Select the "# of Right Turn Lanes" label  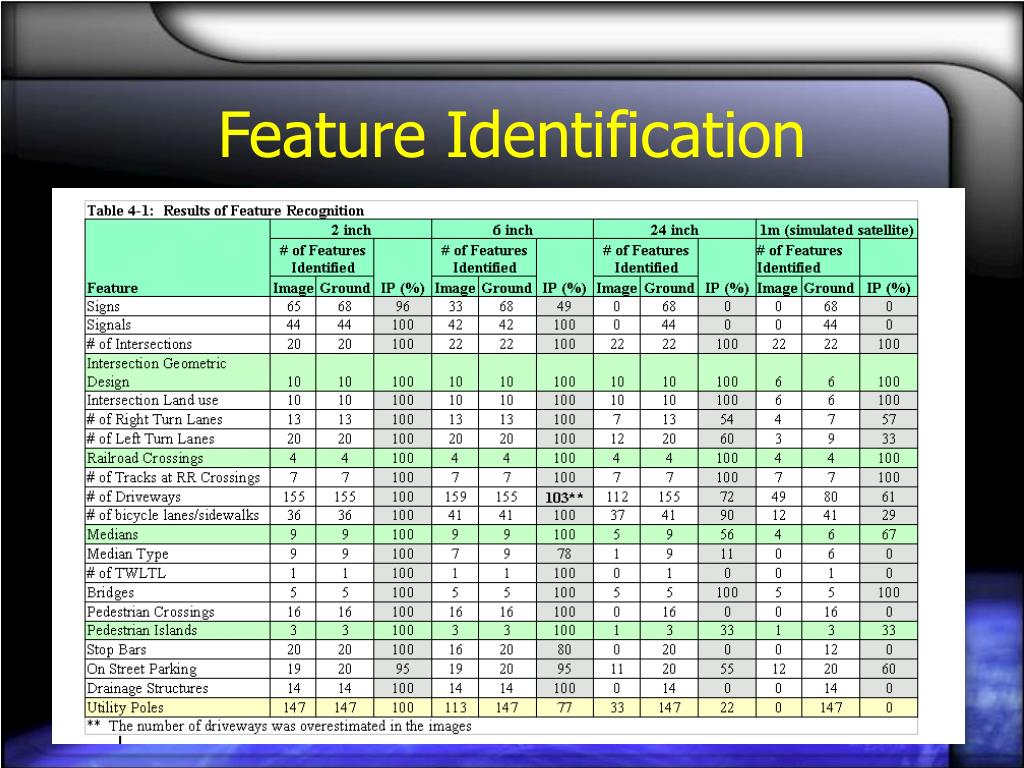point(154,419)
